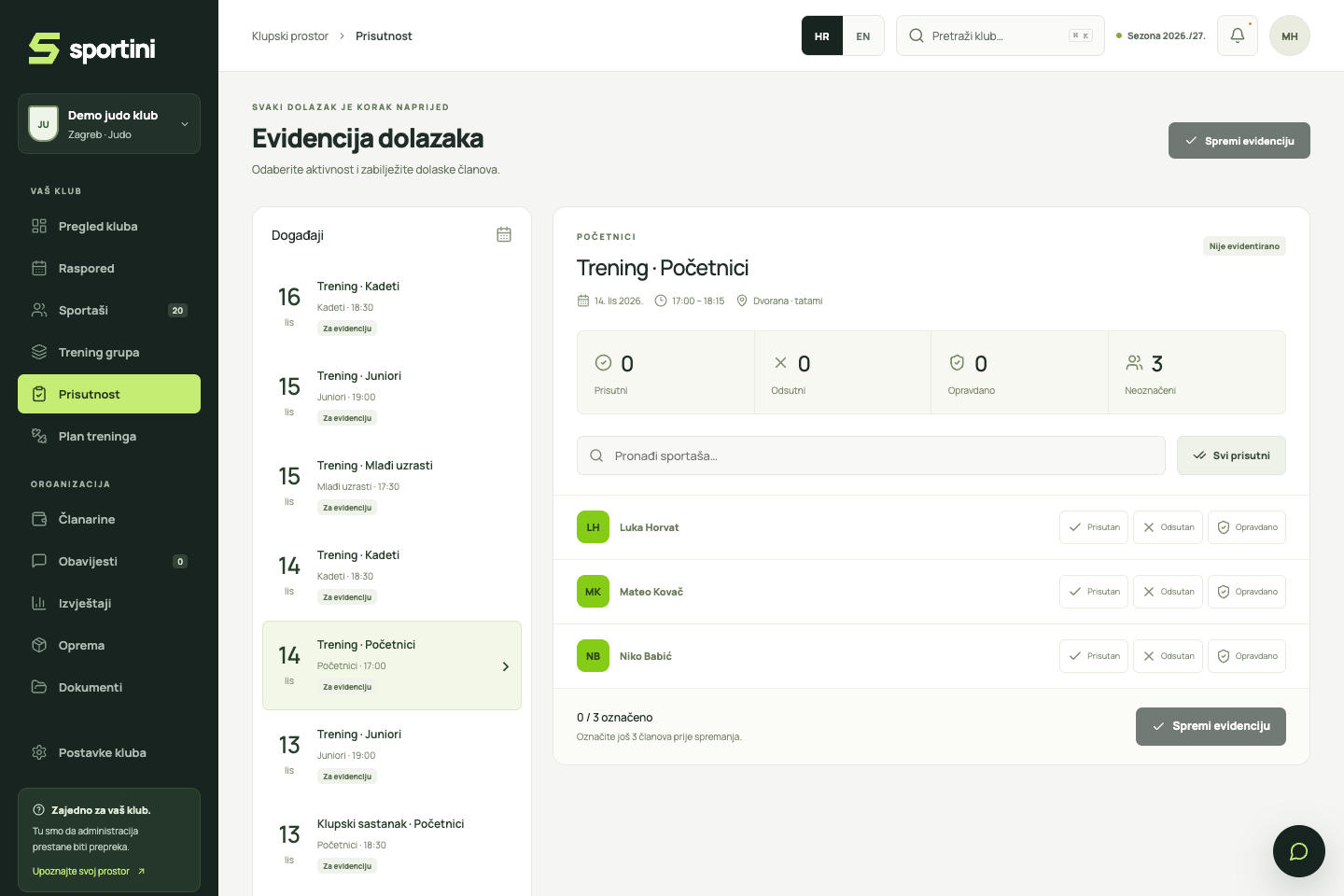Click the Sportini logo
1344x896 pixels.
(91, 49)
